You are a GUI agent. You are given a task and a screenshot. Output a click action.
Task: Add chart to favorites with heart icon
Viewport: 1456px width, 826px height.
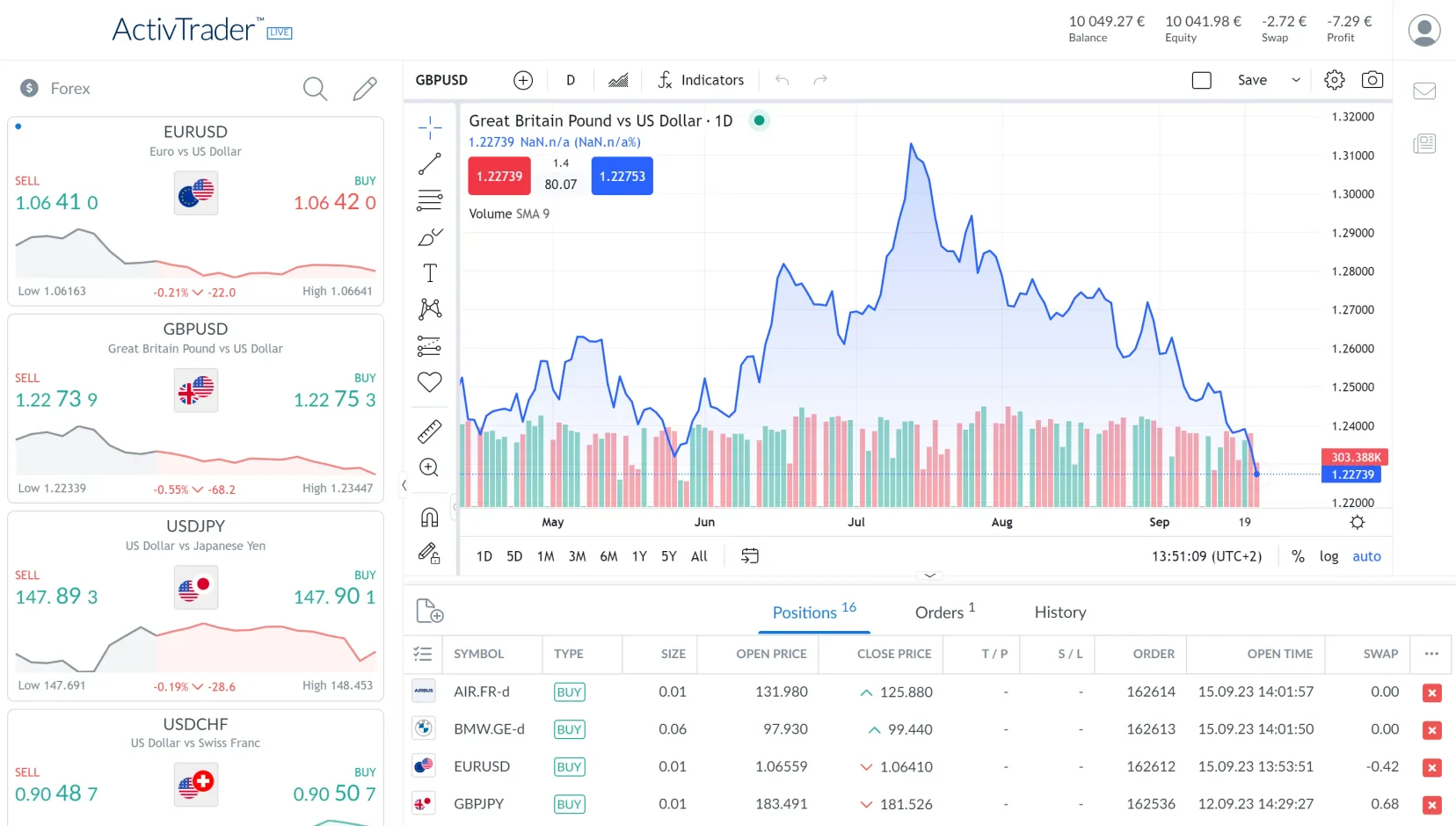pos(430,382)
